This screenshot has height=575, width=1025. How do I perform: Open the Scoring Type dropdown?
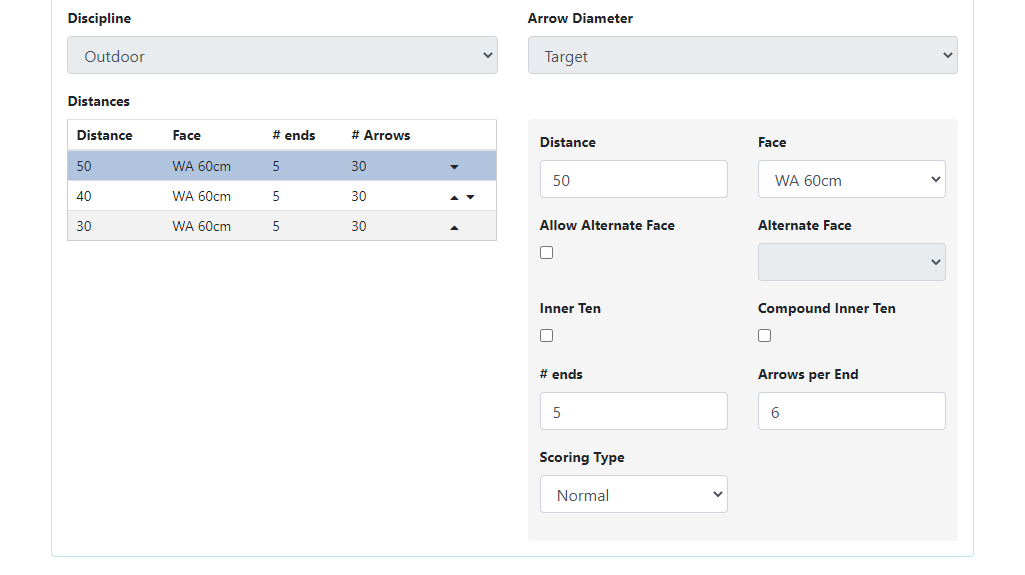click(633, 494)
